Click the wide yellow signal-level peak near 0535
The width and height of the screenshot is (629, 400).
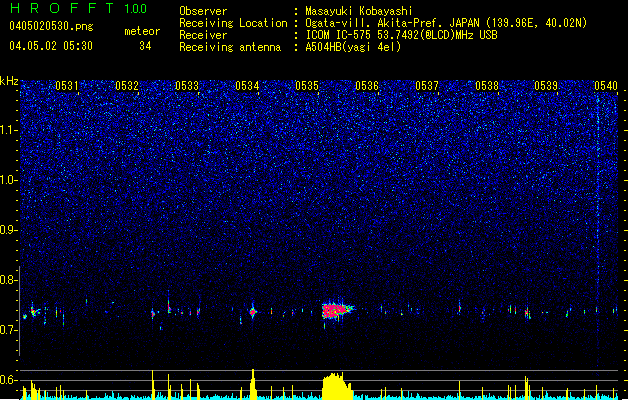[x=337, y=386]
